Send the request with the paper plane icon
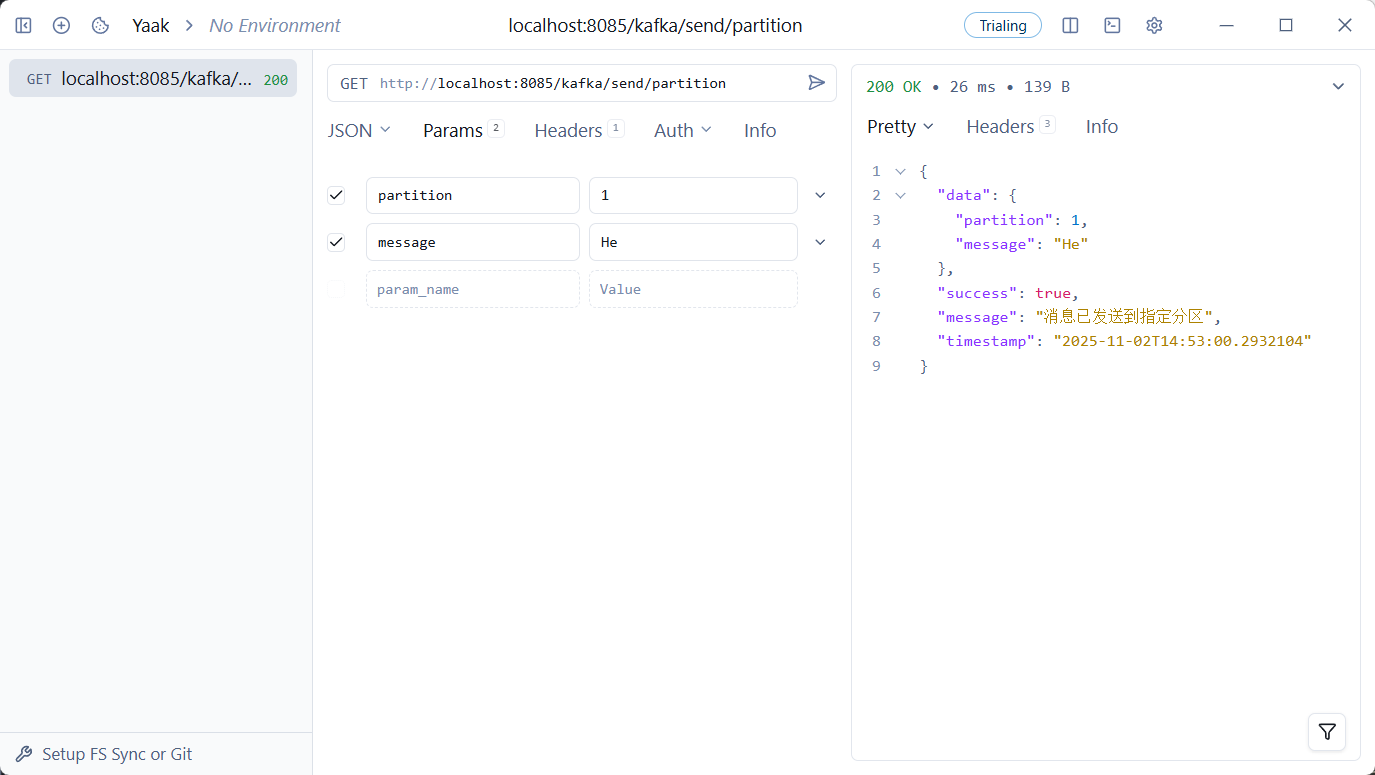Viewport: 1375px width, 775px height. tap(816, 83)
